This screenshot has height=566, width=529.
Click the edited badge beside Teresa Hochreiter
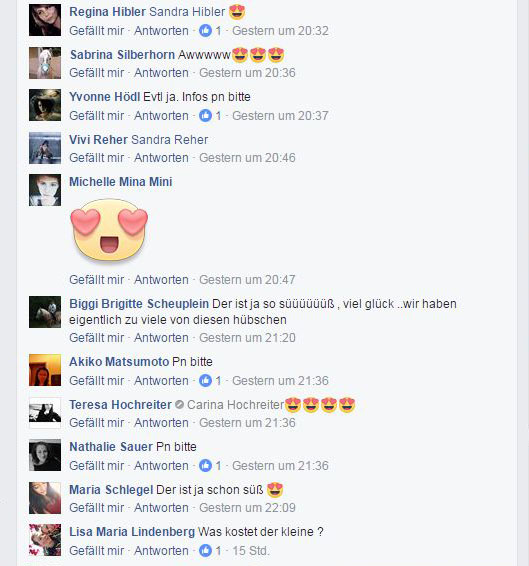point(179,405)
